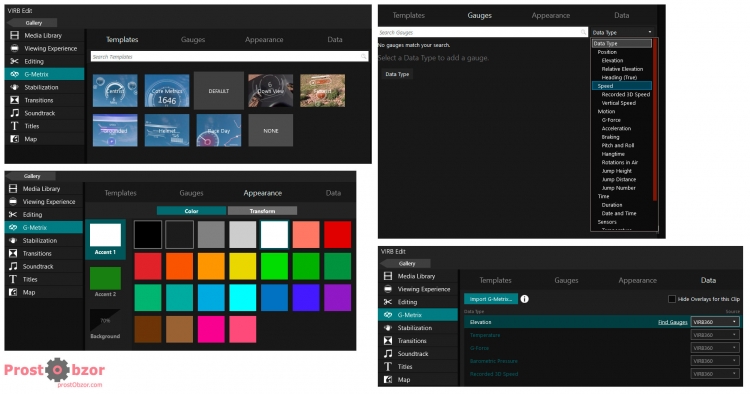Open Data Type dropdown beside Search Gauges field
Viewport: 750px width, 394px height.
tap(622, 33)
